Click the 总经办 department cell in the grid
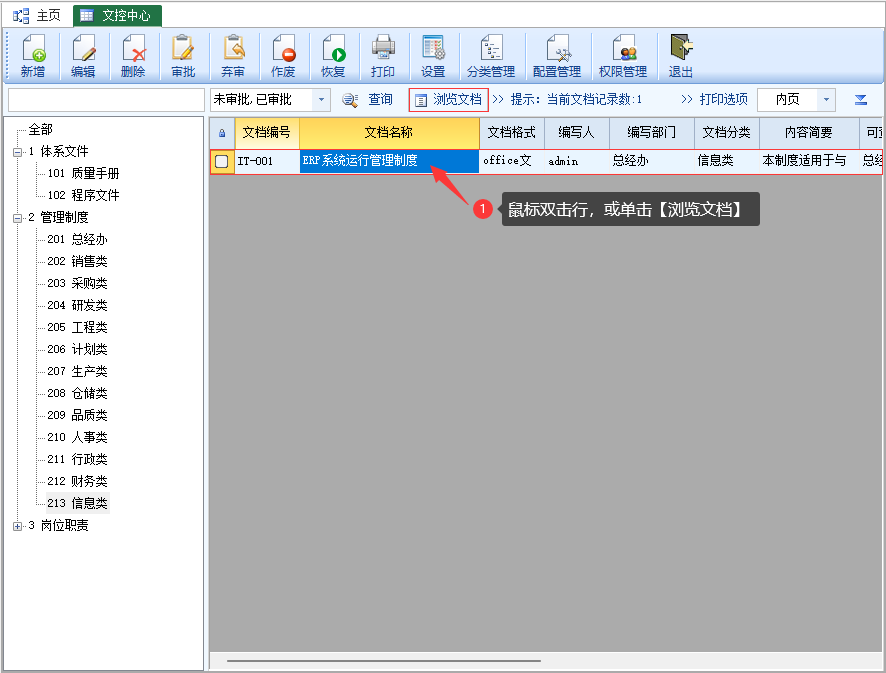The image size is (886, 673). 652,161
